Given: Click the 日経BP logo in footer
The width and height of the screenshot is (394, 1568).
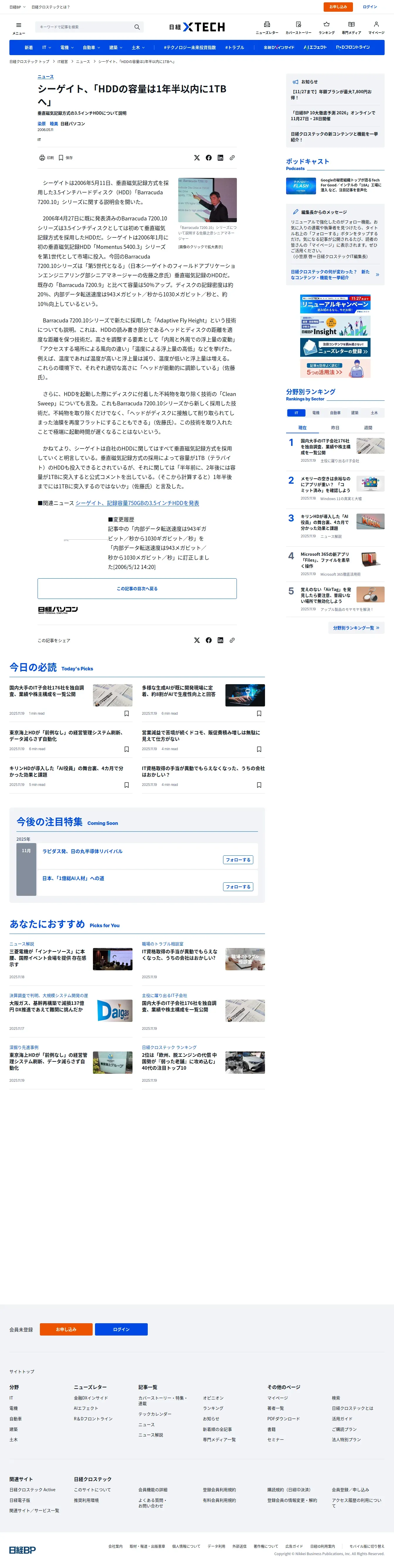Looking at the screenshot, I should tap(23, 1550).
